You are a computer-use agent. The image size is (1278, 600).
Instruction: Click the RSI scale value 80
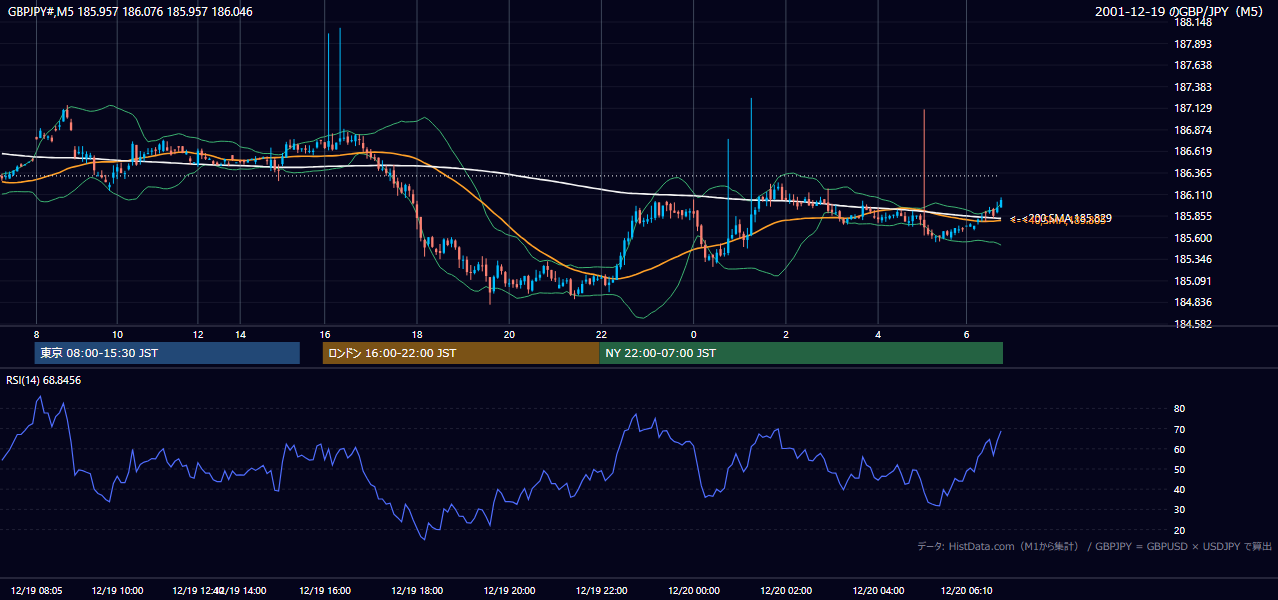[x=1179, y=409]
